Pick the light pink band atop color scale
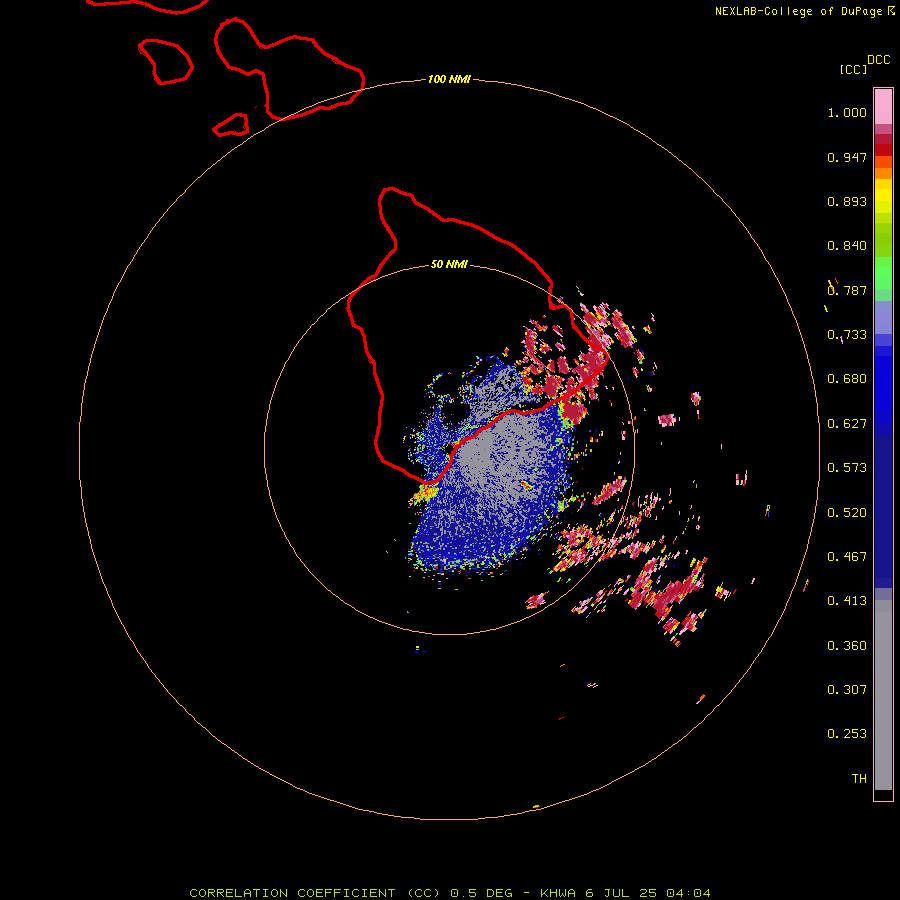 pos(883,106)
